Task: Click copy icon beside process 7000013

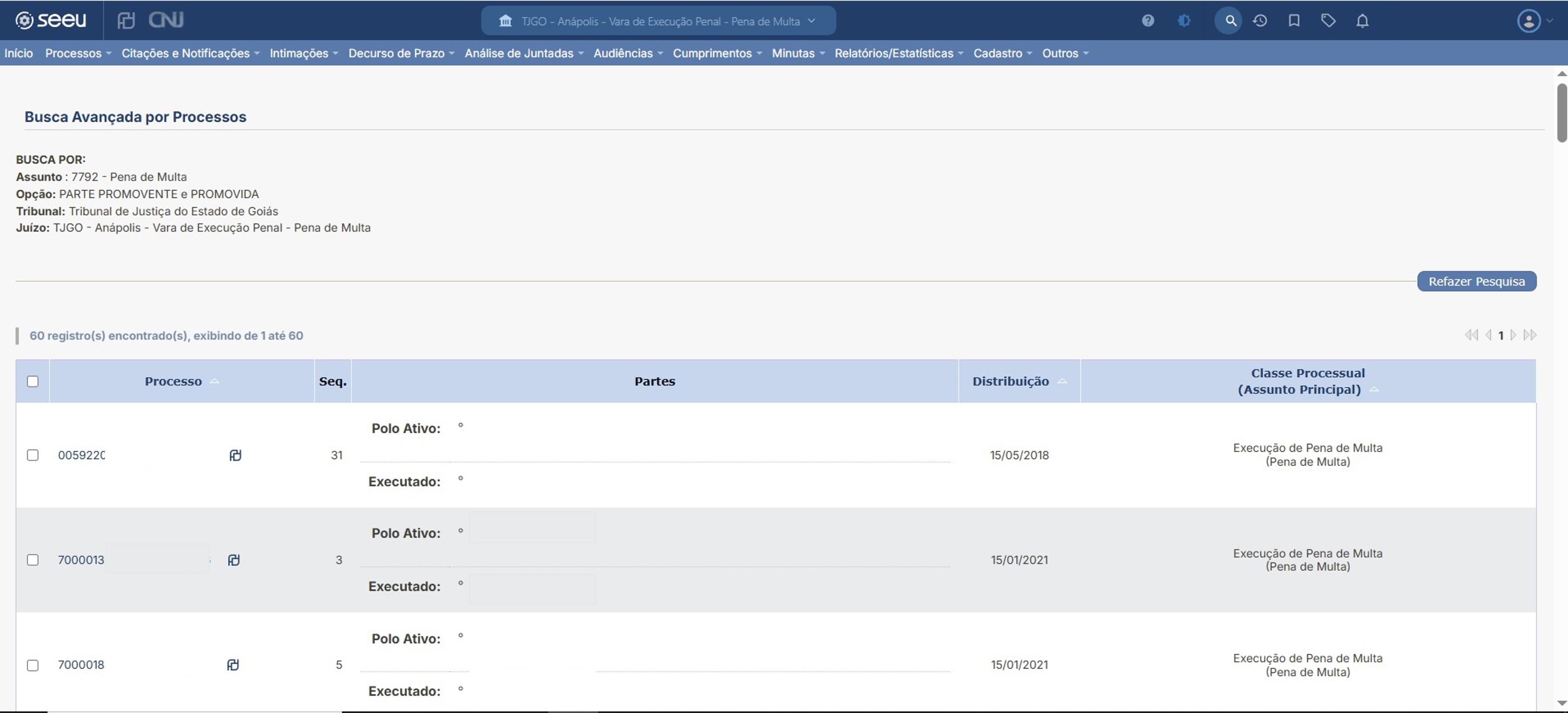Action: coord(234,560)
